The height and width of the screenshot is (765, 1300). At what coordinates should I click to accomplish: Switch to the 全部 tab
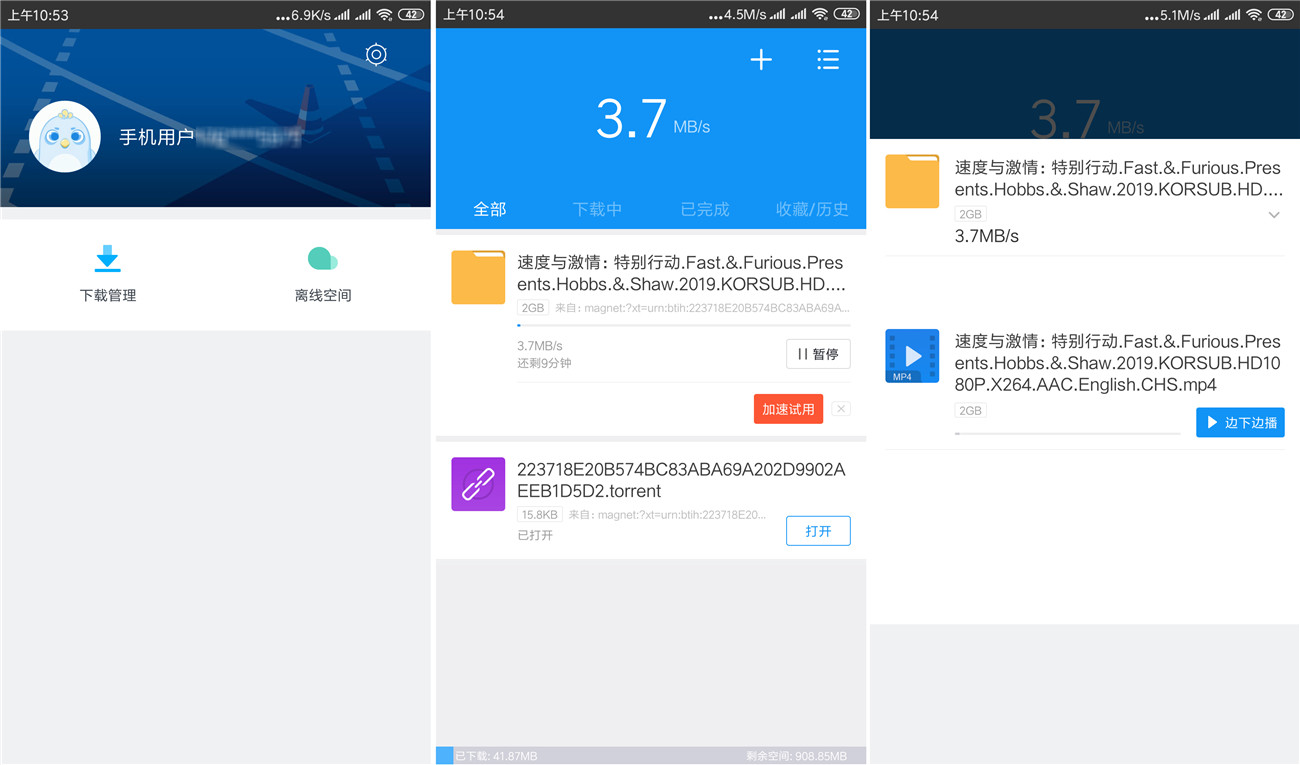490,209
